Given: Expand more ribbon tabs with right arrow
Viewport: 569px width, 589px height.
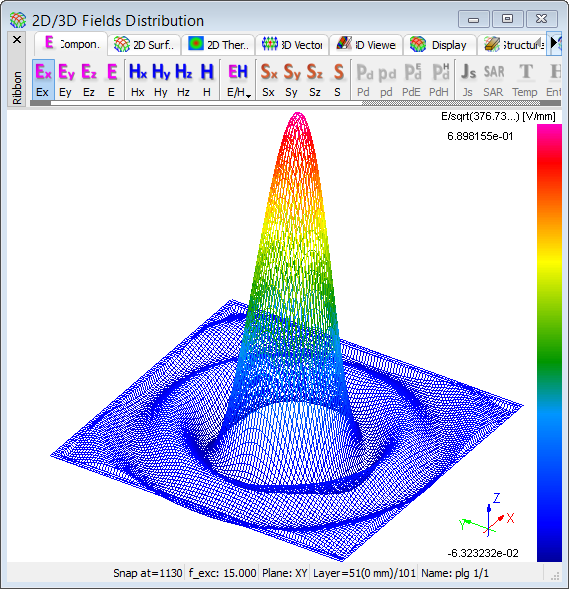Looking at the screenshot, I should [554, 43].
